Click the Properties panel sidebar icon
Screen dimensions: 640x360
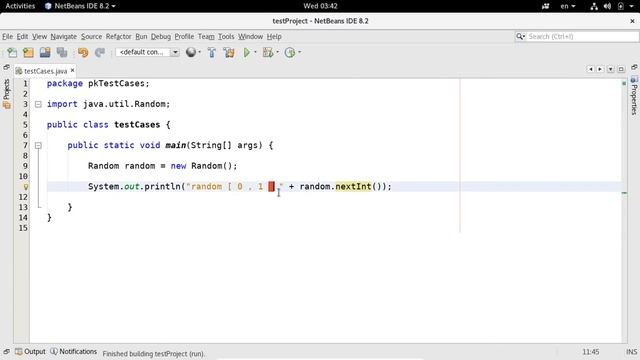coord(634,79)
